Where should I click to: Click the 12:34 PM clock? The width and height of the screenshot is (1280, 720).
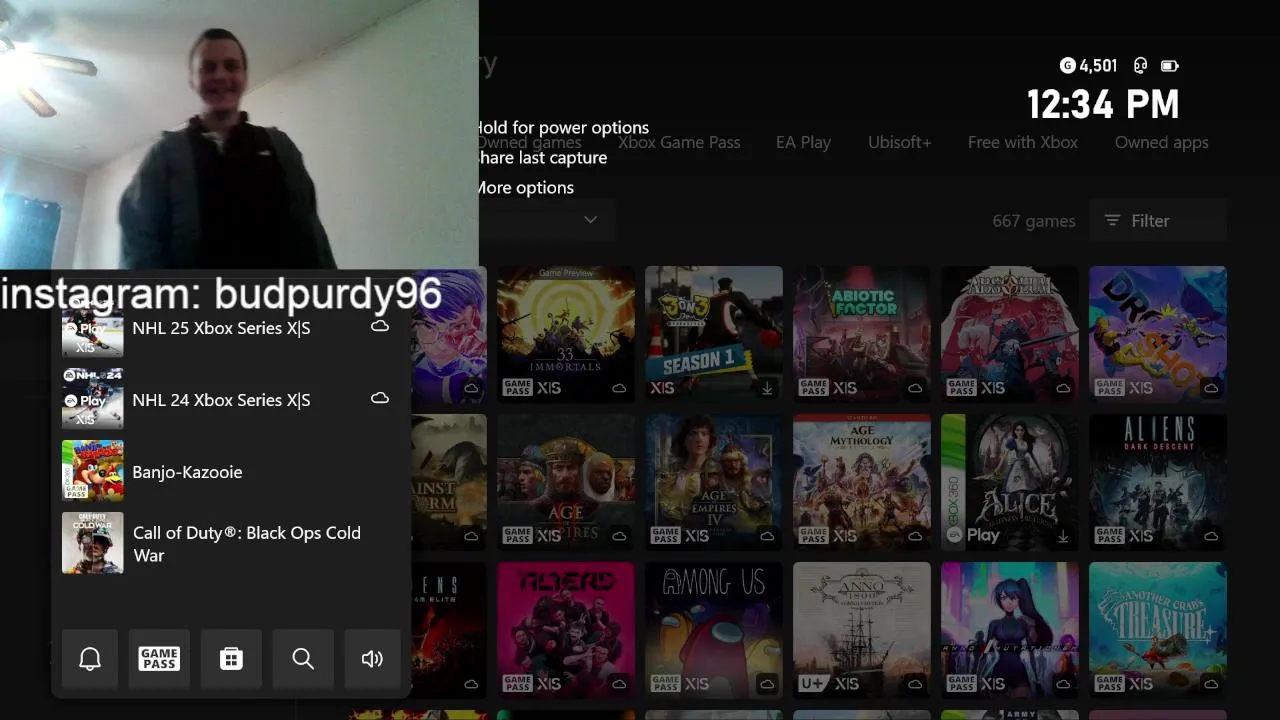(x=1103, y=104)
